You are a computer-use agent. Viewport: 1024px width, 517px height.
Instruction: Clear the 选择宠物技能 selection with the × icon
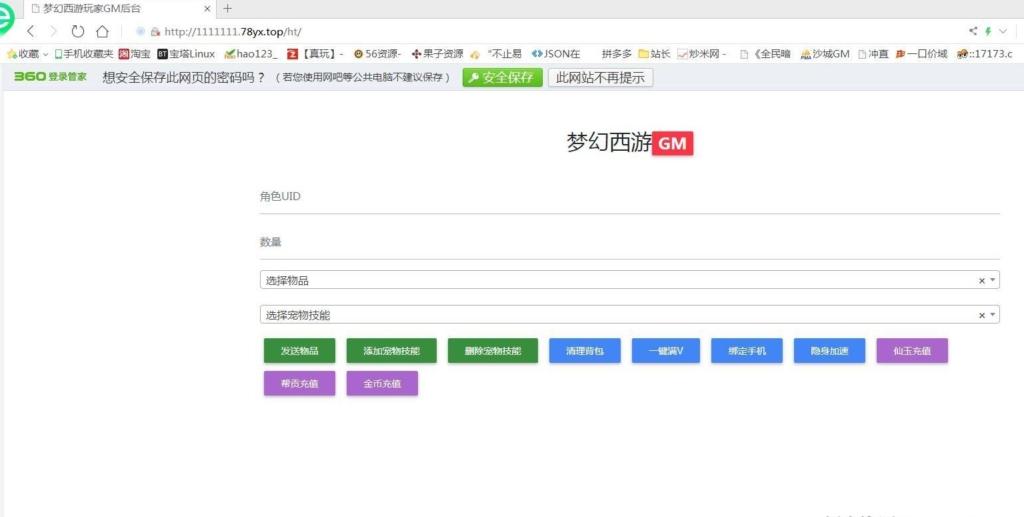click(981, 315)
